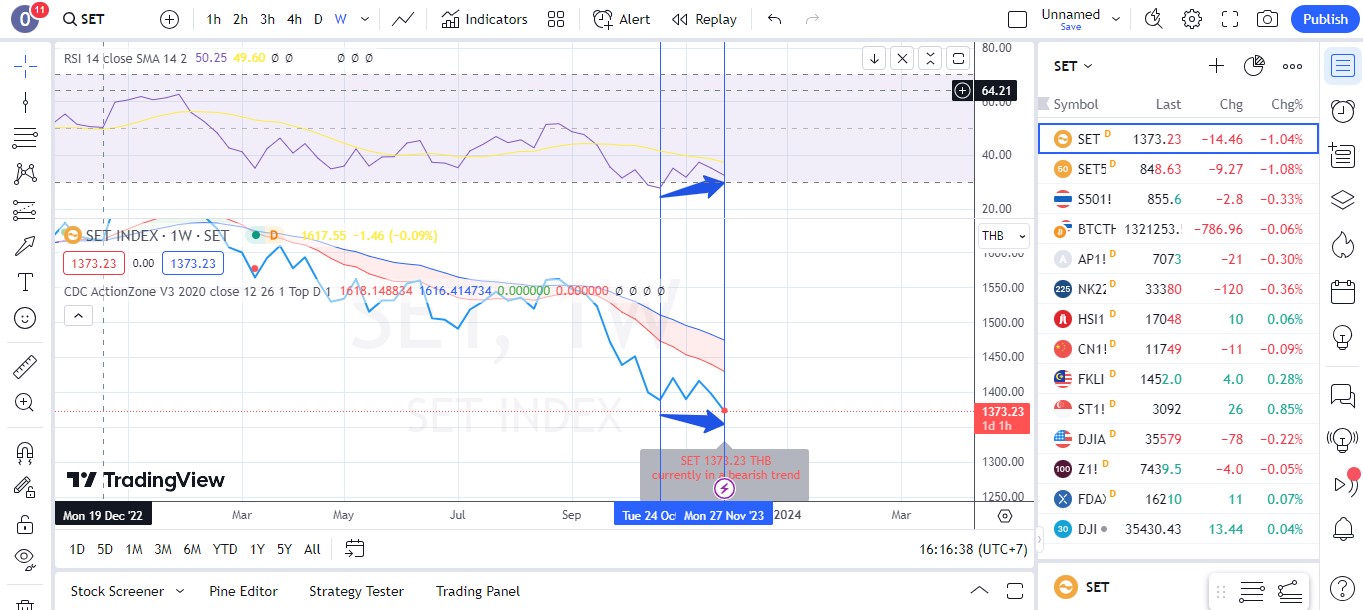Create an Alert
The width and height of the screenshot is (1363, 610).
621,19
